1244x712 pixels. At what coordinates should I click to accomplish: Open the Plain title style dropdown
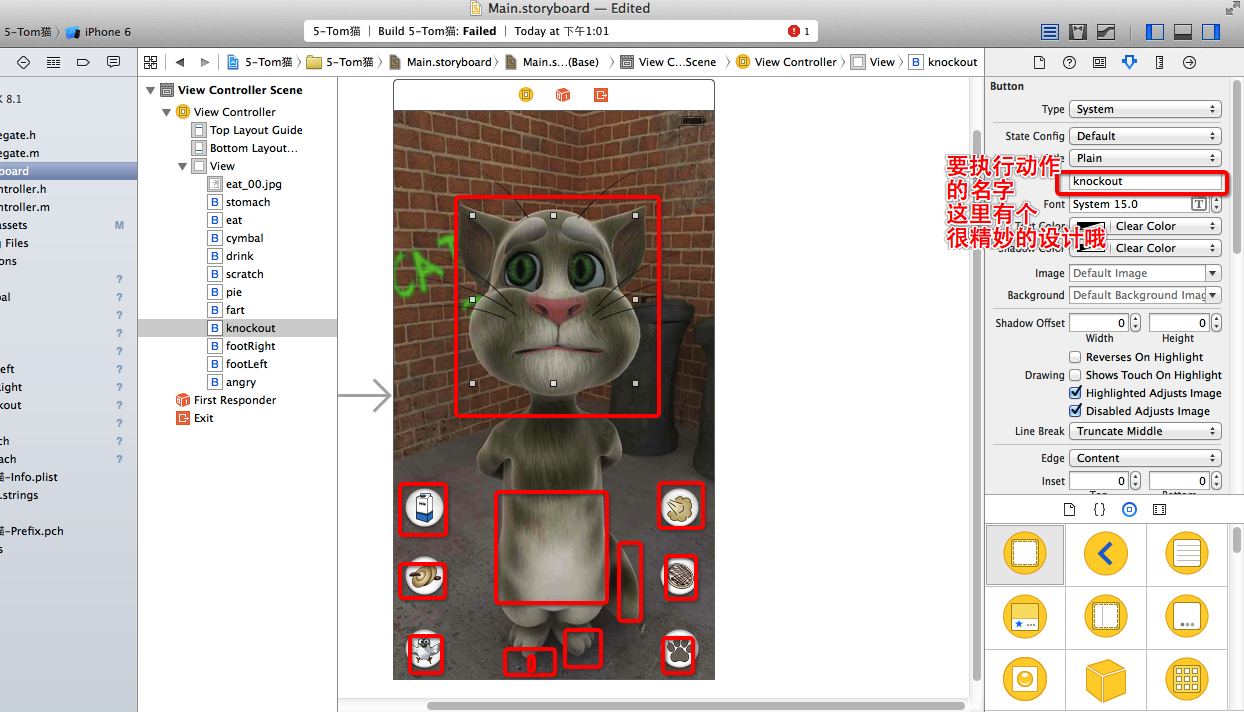click(1145, 158)
